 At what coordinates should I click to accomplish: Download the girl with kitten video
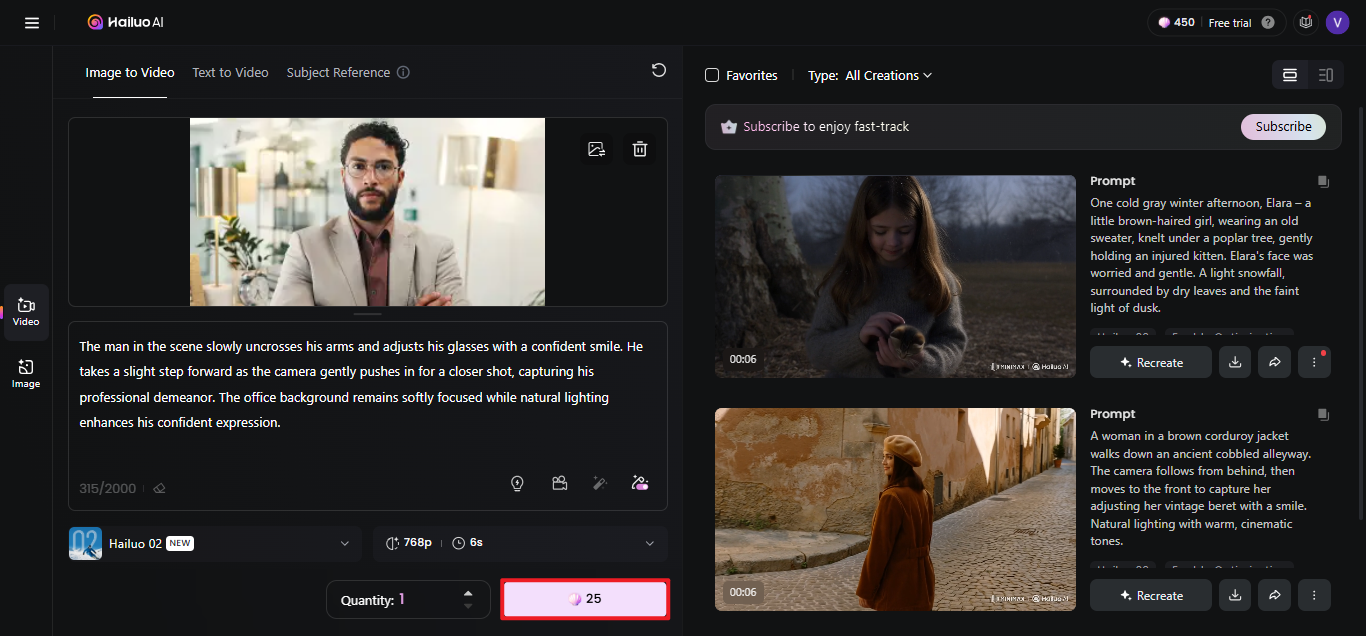coord(1235,363)
